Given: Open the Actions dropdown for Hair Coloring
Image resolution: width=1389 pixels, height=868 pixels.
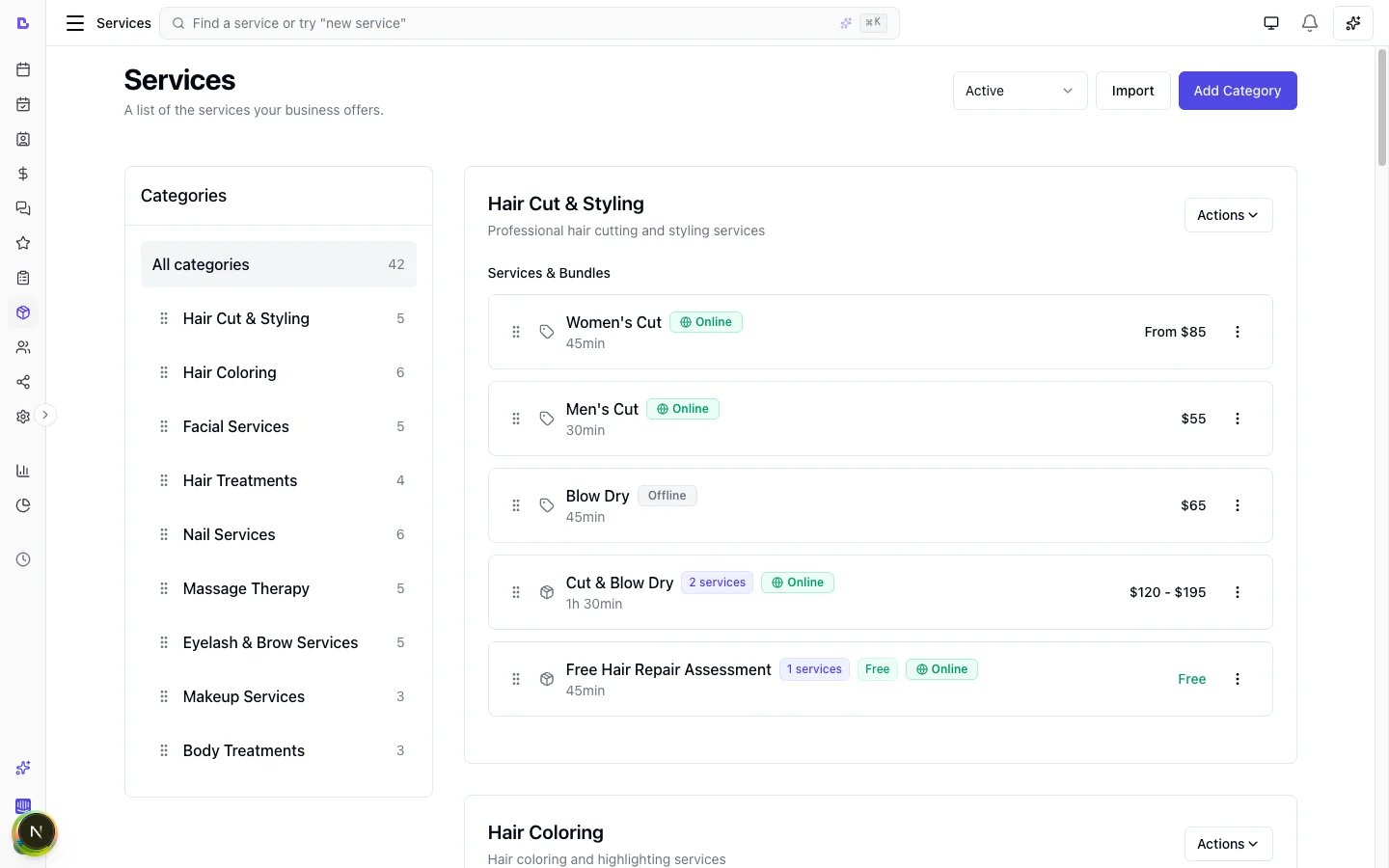Looking at the screenshot, I should [1228, 844].
